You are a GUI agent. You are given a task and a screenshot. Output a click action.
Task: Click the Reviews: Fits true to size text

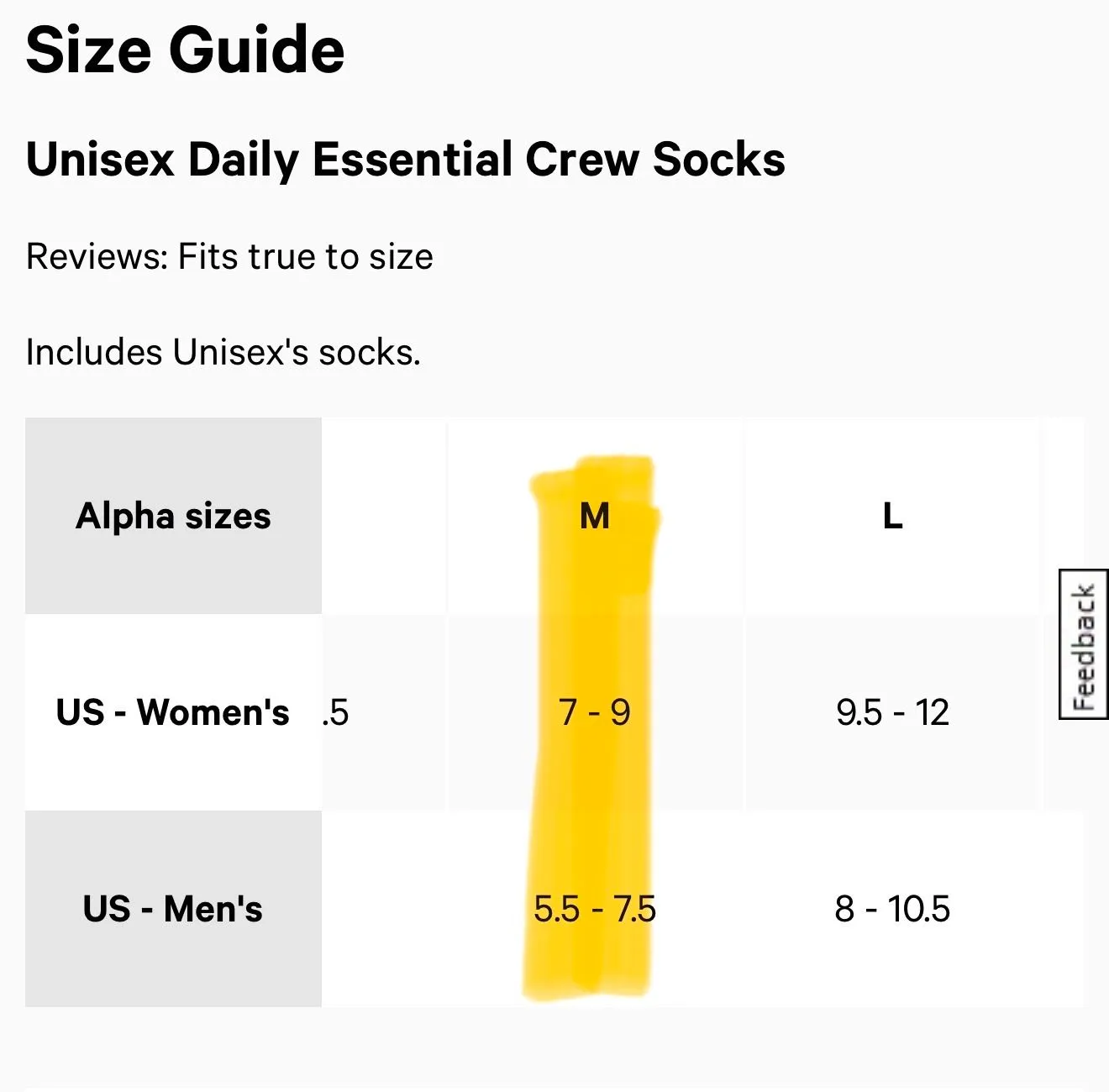click(229, 256)
